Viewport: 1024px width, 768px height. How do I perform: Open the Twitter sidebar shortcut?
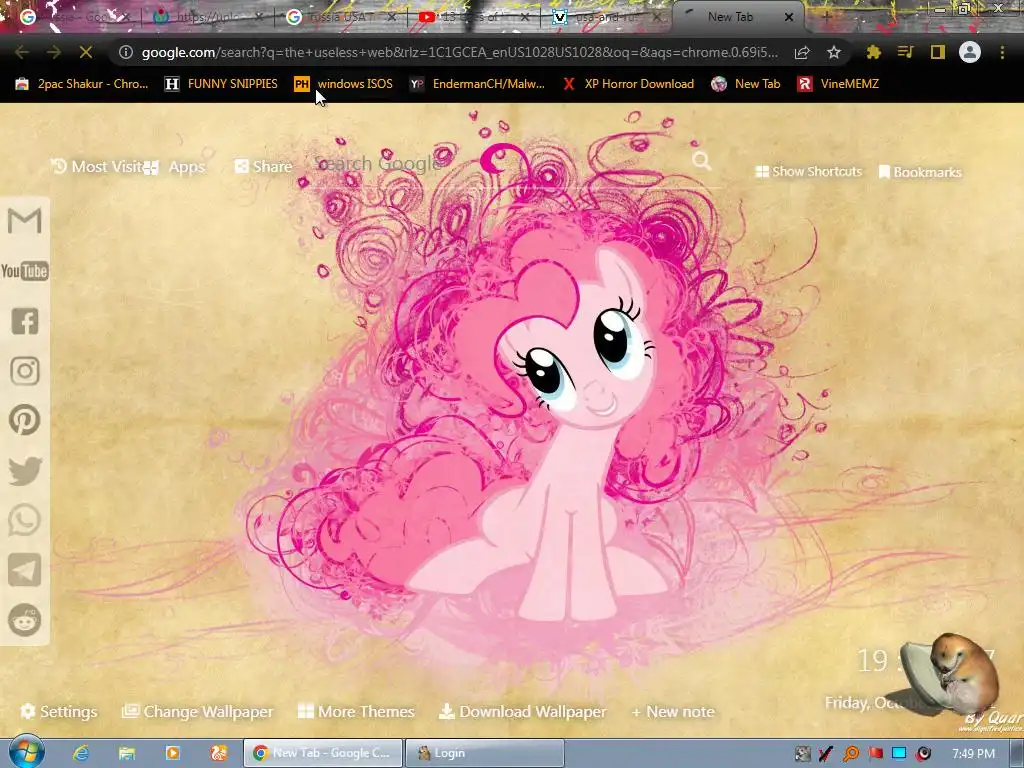pos(25,471)
